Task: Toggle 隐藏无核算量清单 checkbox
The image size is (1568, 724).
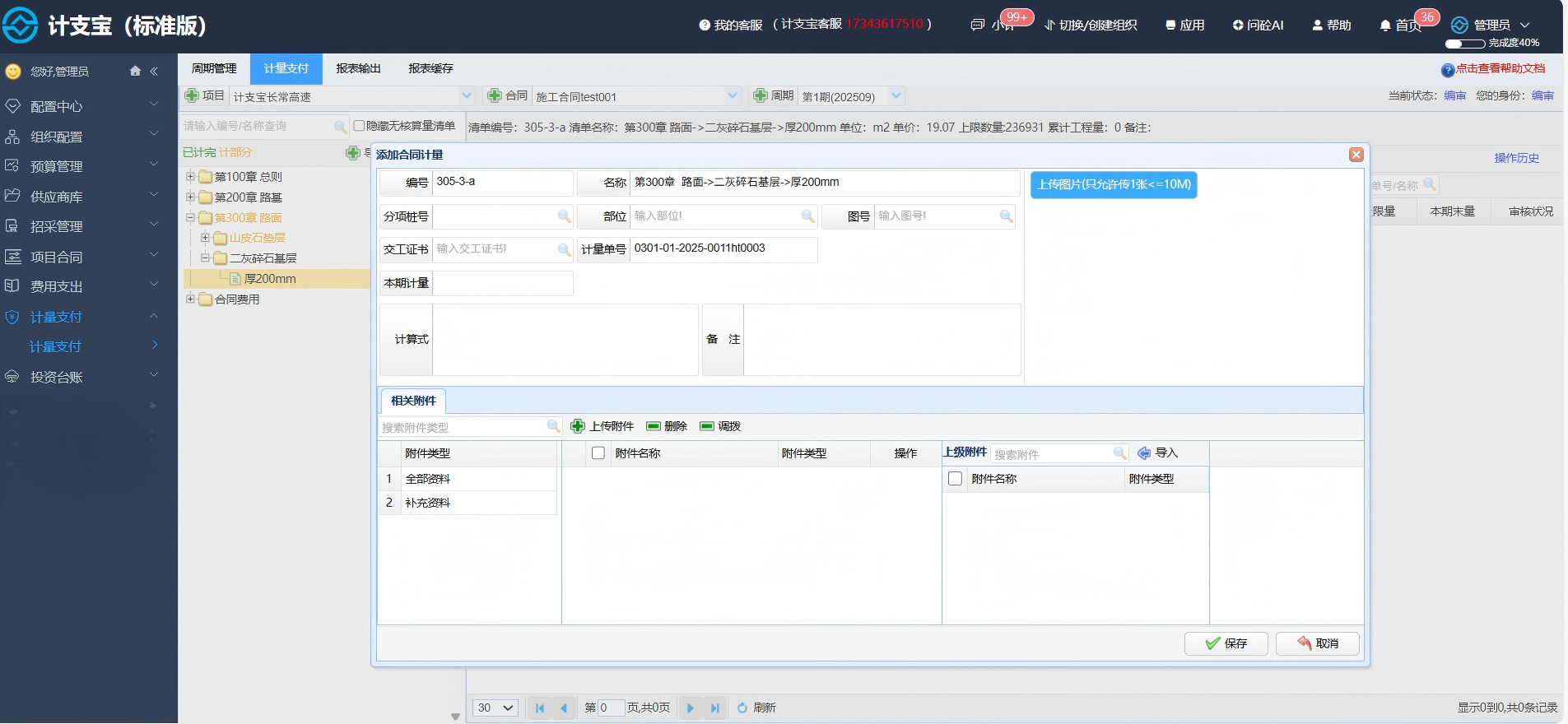Action: tap(359, 126)
